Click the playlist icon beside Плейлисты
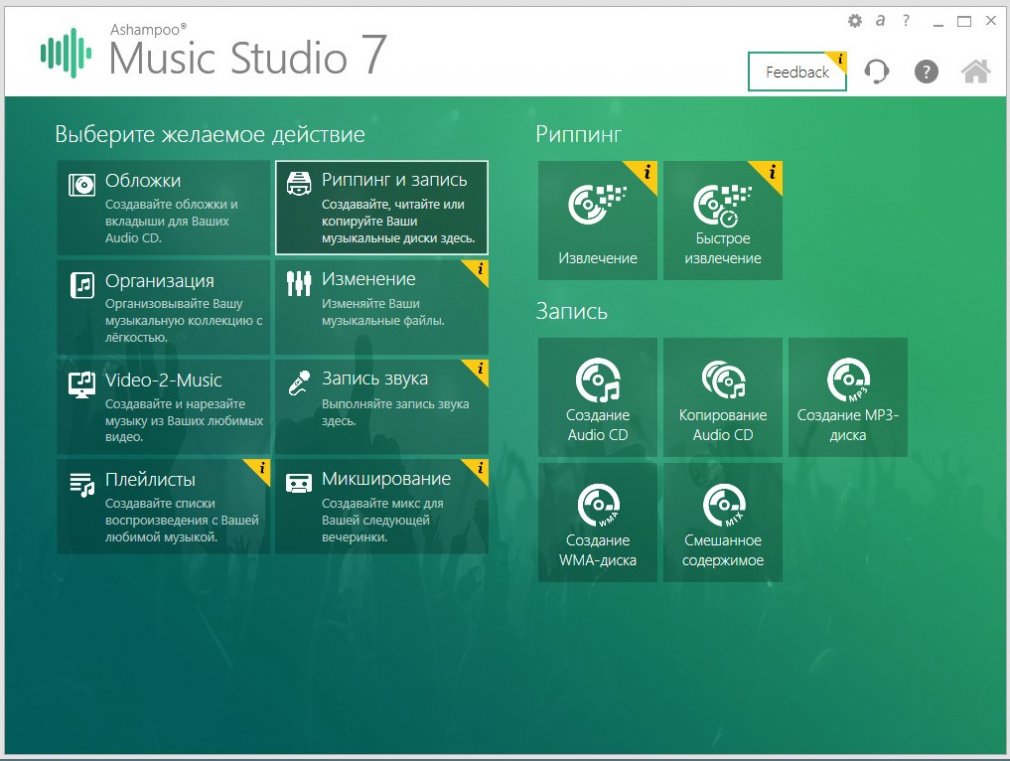 (x=82, y=484)
